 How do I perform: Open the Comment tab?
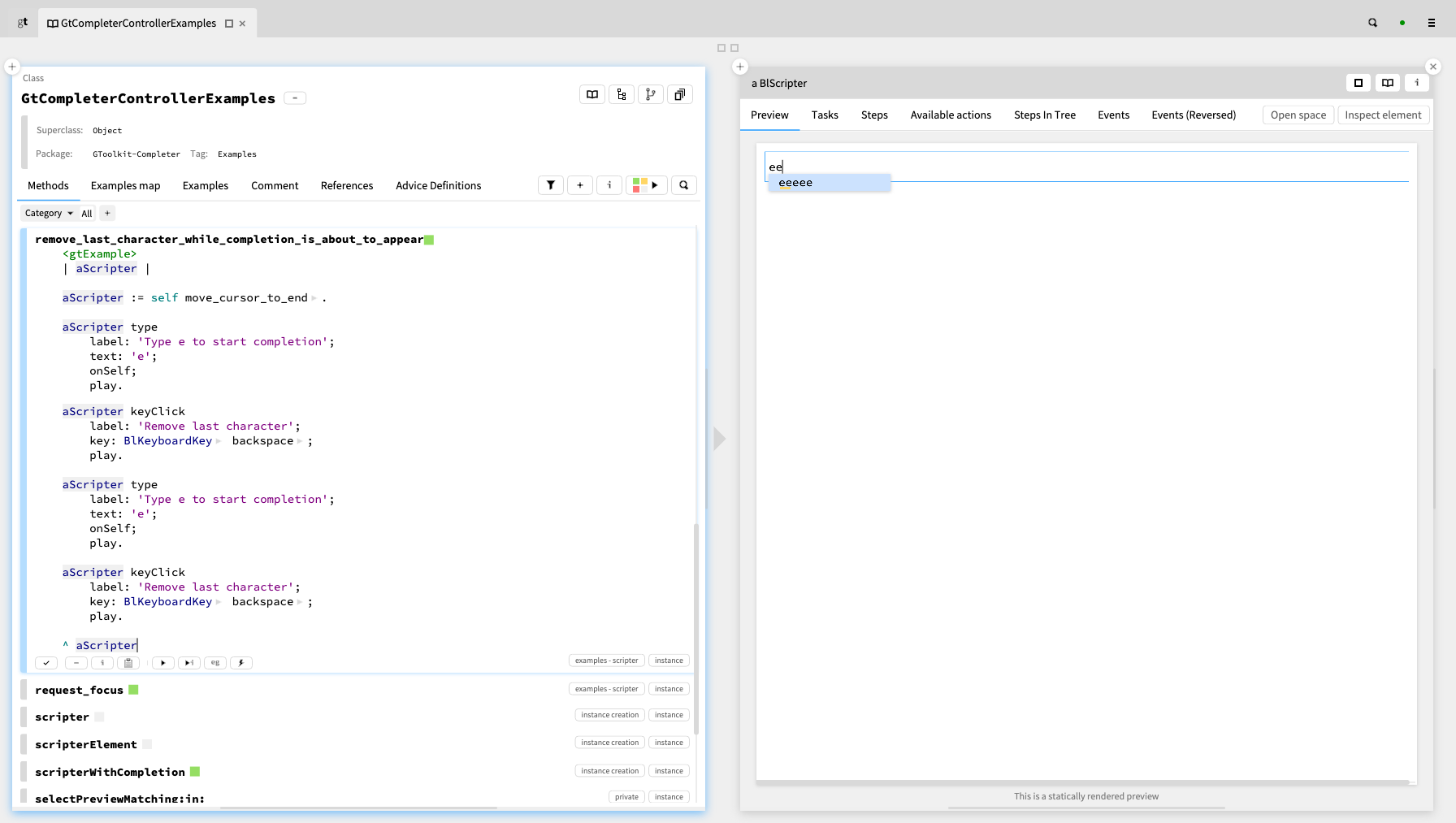(x=275, y=186)
